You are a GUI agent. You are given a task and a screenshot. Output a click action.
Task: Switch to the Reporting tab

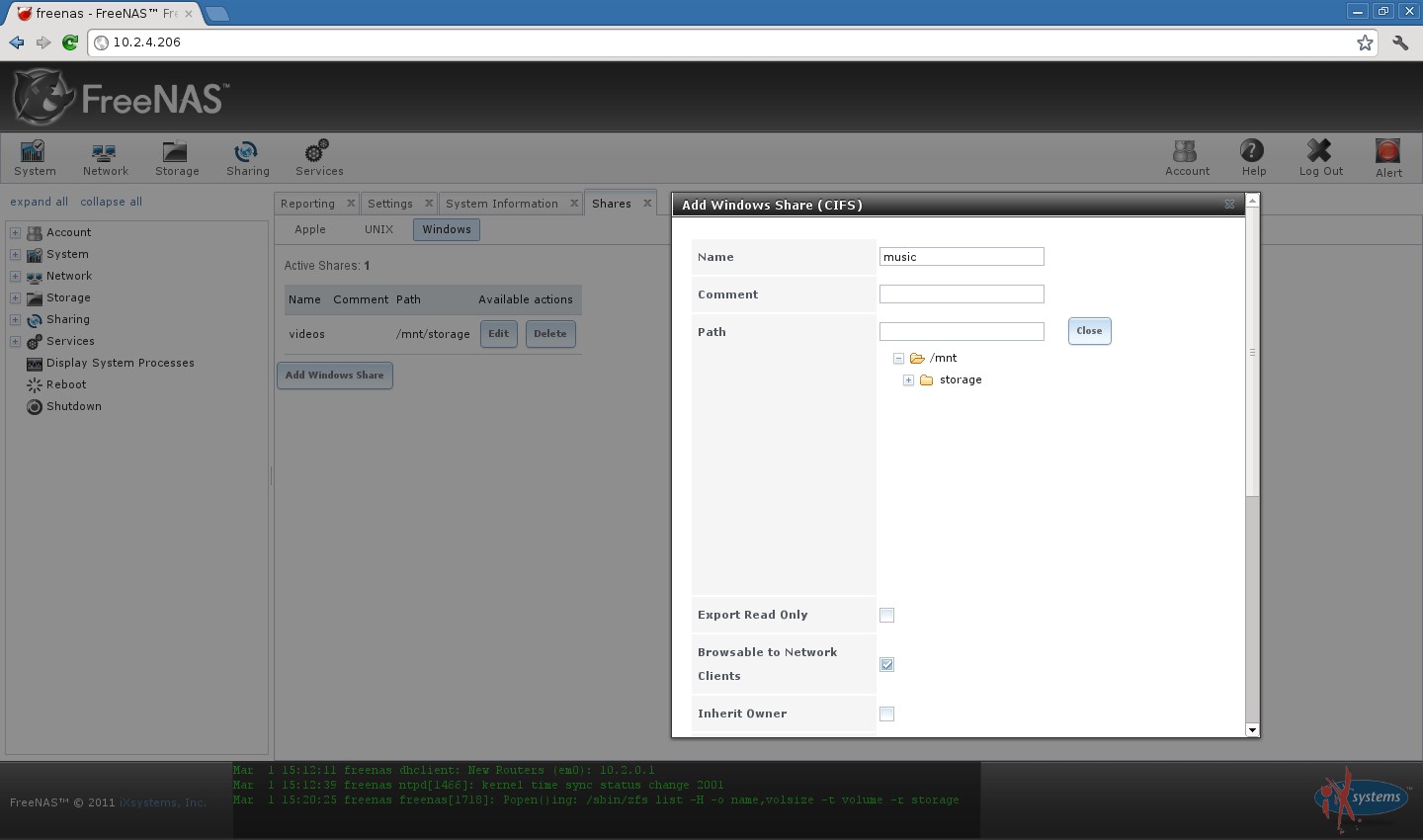[309, 203]
